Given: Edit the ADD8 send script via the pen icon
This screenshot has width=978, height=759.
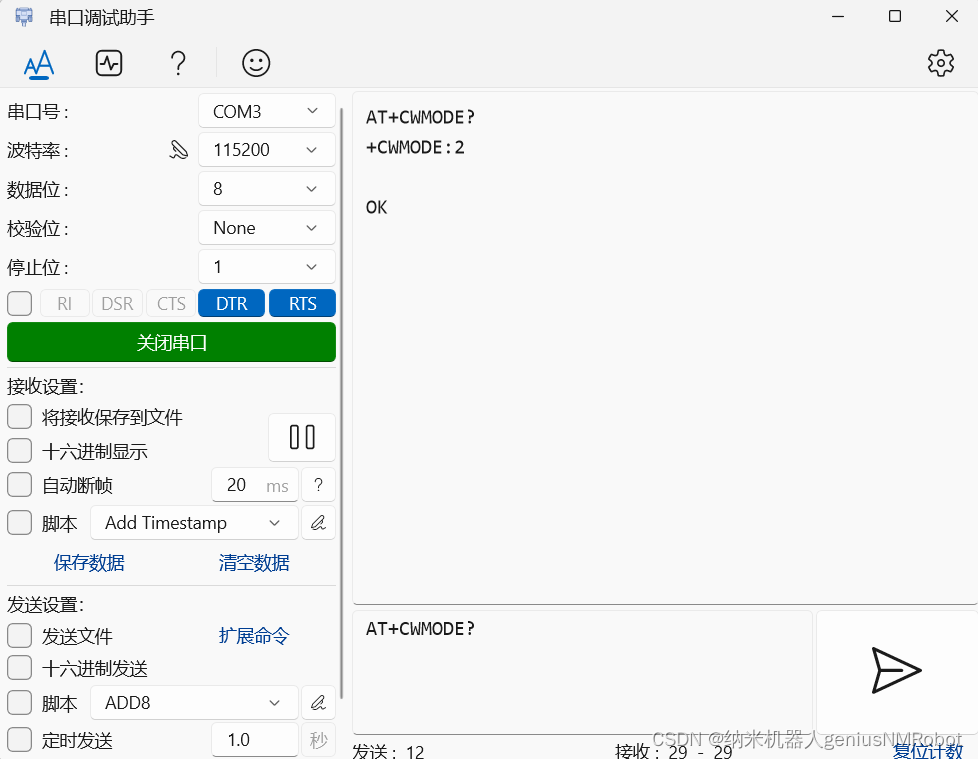Looking at the screenshot, I should click(x=318, y=703).
